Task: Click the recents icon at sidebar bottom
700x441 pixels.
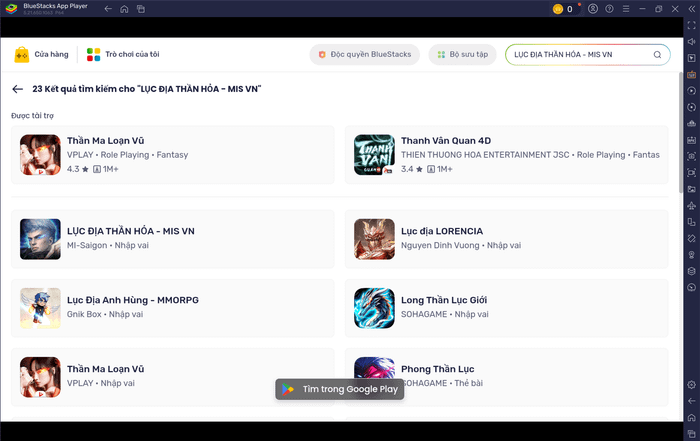Action: click(x=692, y=434)
